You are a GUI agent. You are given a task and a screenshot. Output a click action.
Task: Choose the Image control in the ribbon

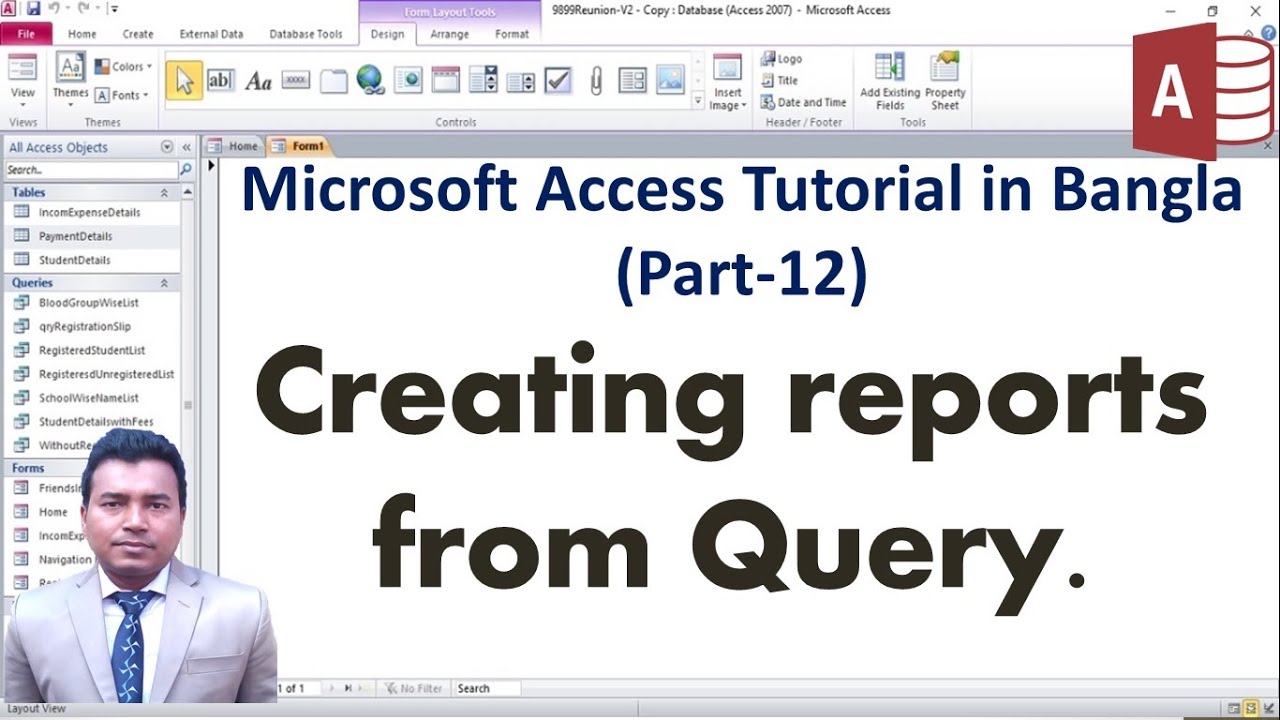(x=670, y=80)
